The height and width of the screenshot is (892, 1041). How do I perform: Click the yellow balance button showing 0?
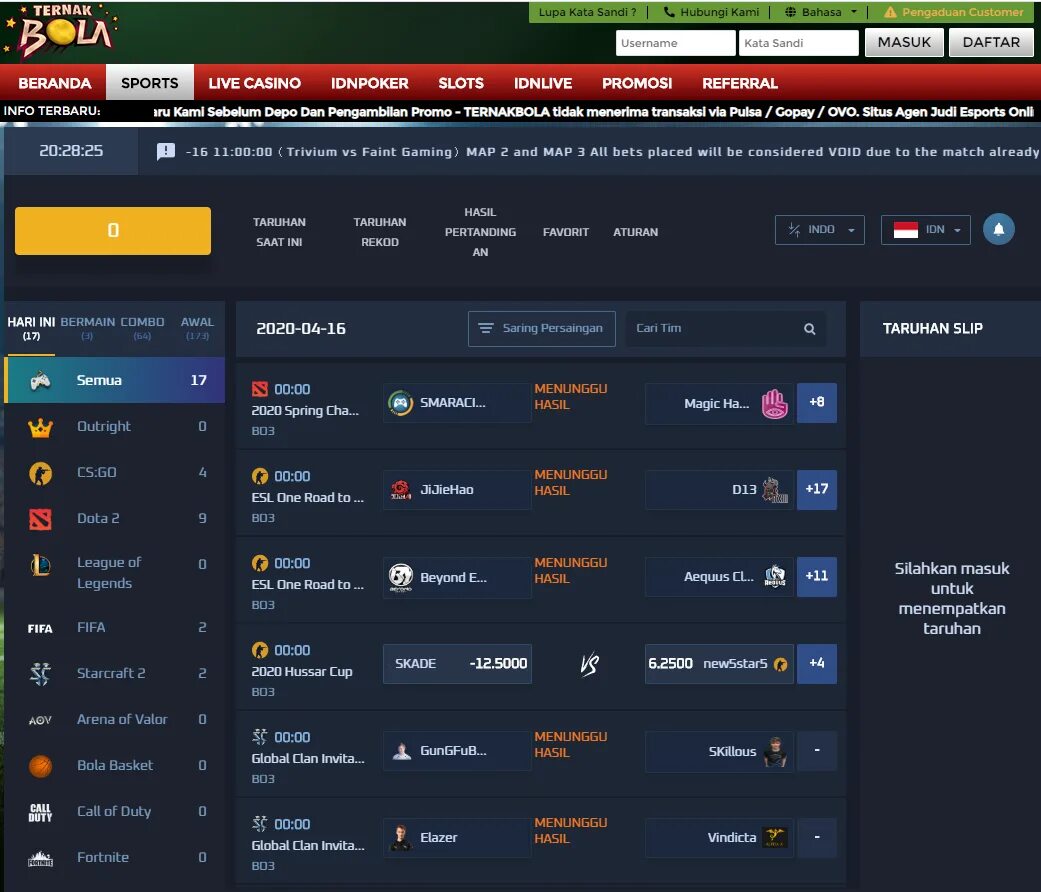(113, 230)
